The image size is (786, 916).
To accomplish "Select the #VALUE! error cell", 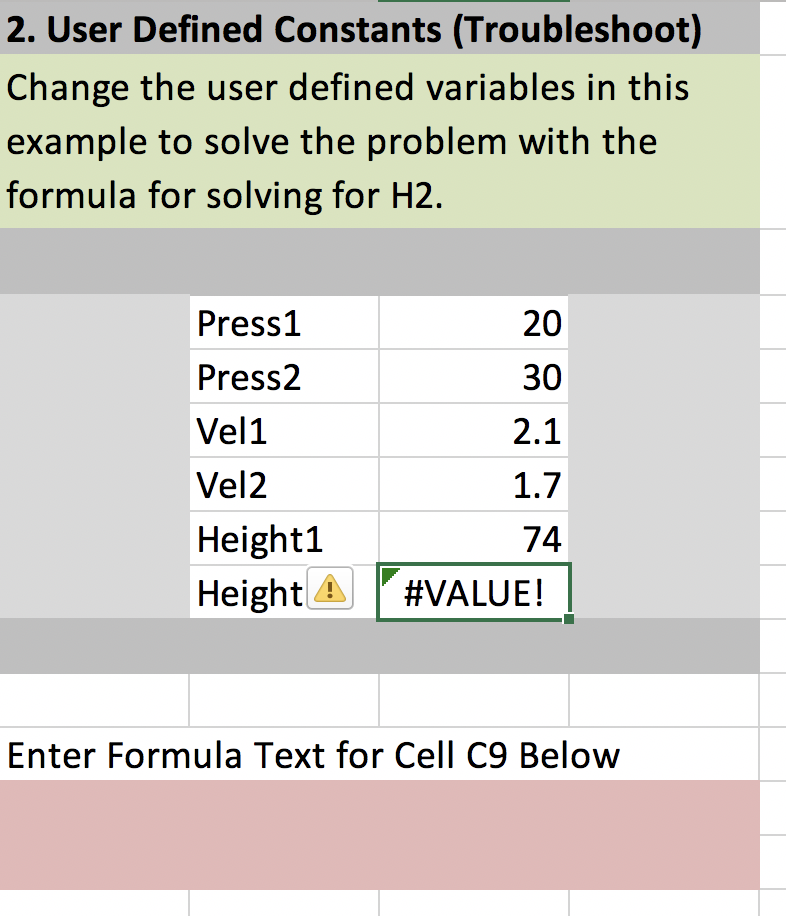I will coord(473,592).
